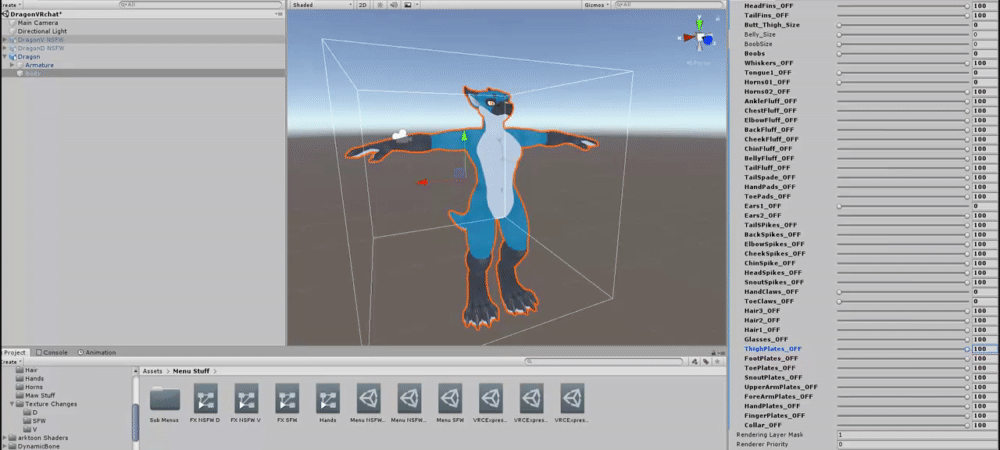Click Menu Stuff in the breadcrumb

[192, 370]
